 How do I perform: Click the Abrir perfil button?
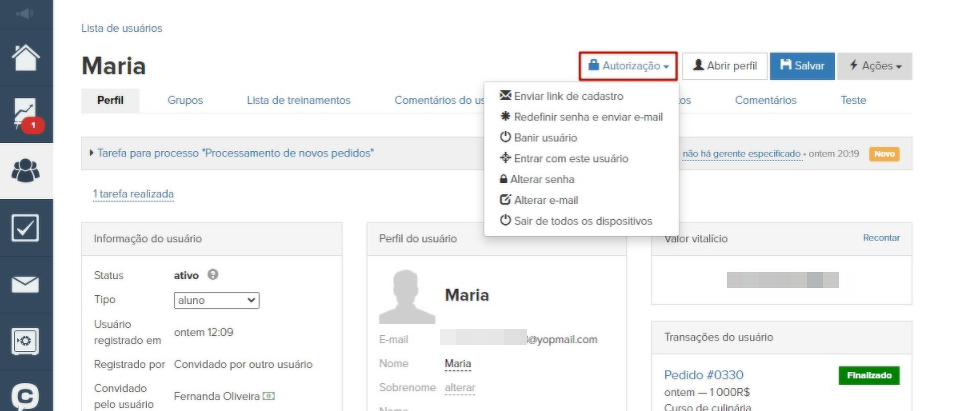pos(725,66)
